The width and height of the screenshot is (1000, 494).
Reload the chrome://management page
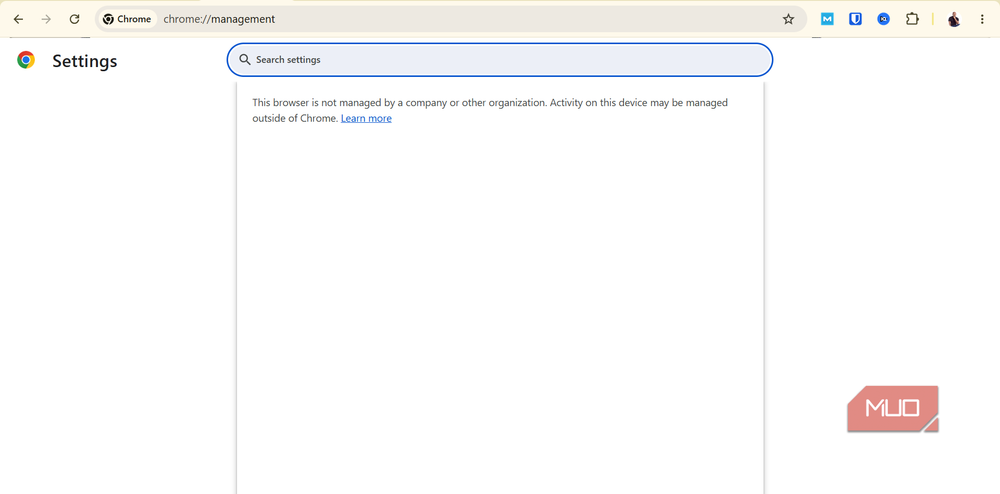74,19
